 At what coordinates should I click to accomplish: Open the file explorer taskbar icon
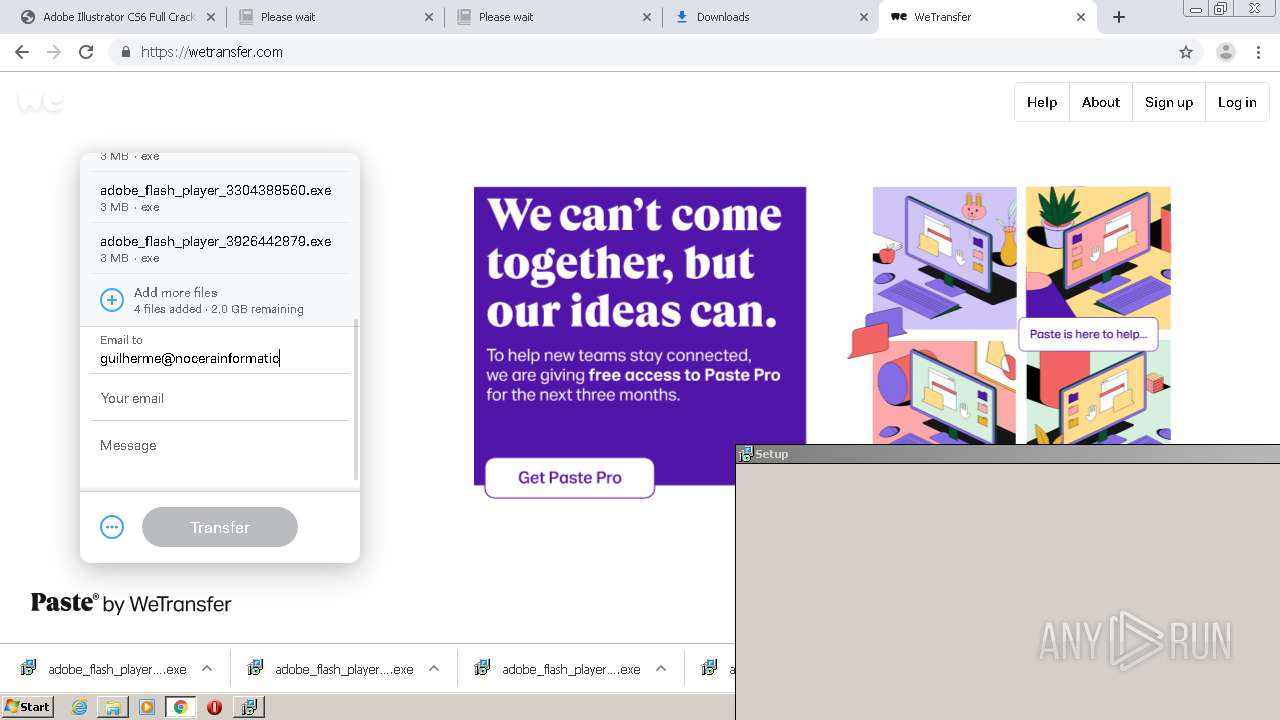pos(113,707)
